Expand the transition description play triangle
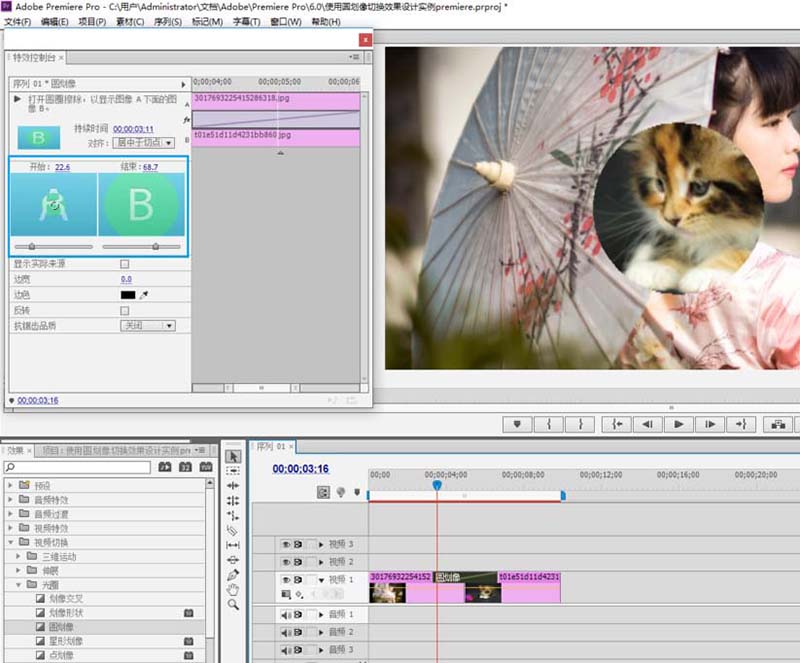The width and height of the screenshot is (800, 663). pyautogui.click(x=17, y=99)
